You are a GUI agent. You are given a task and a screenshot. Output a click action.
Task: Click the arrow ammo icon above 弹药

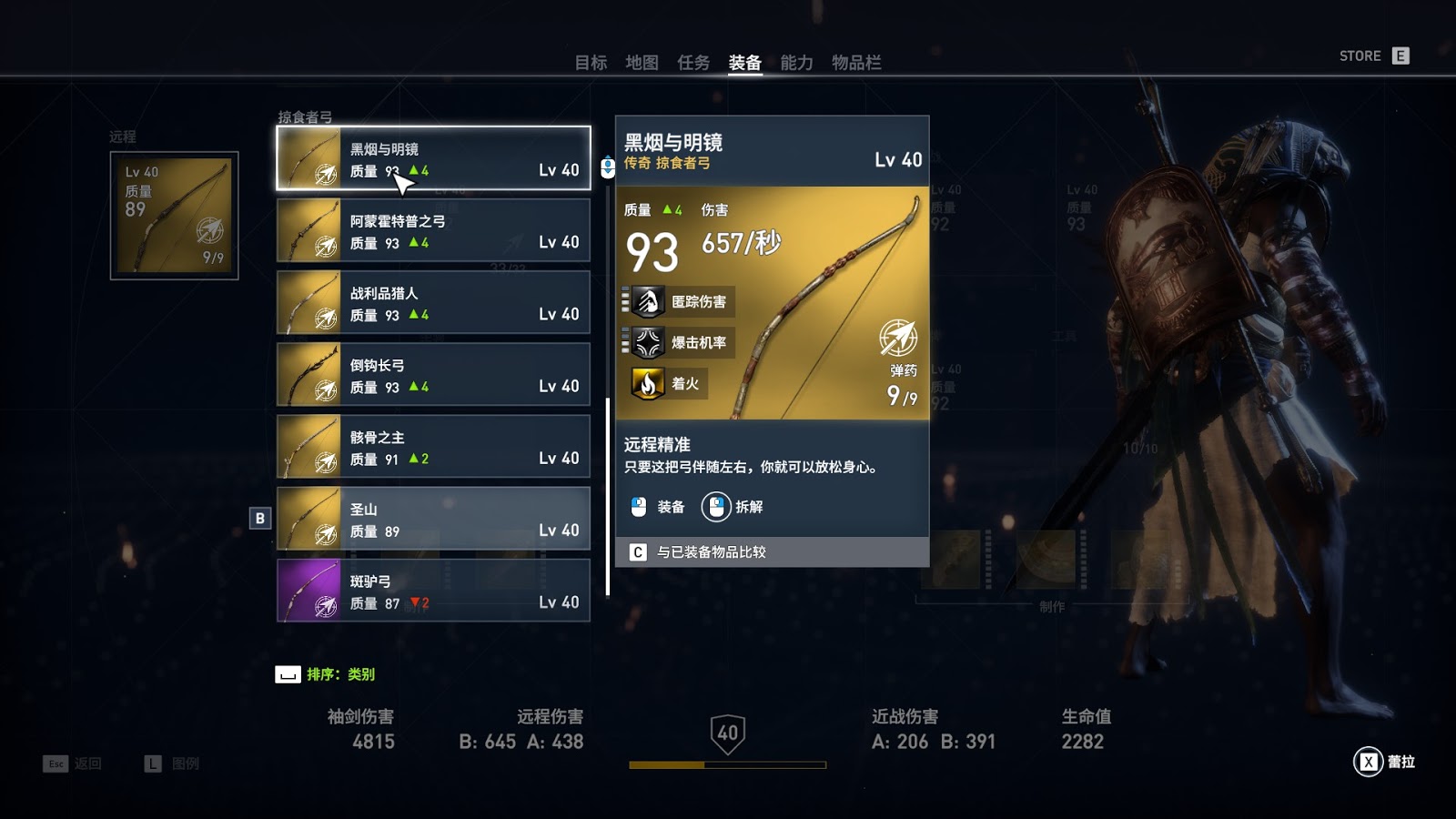tap(898, 339)
